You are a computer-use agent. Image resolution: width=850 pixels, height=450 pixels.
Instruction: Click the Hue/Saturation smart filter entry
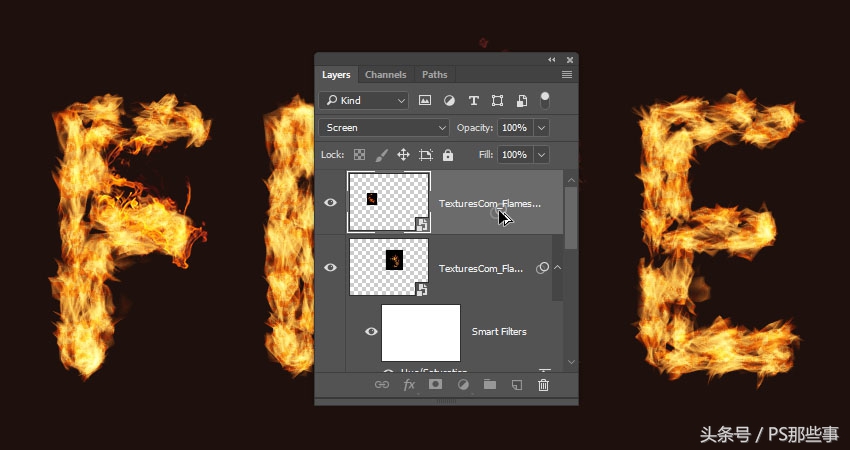[434, 371]
